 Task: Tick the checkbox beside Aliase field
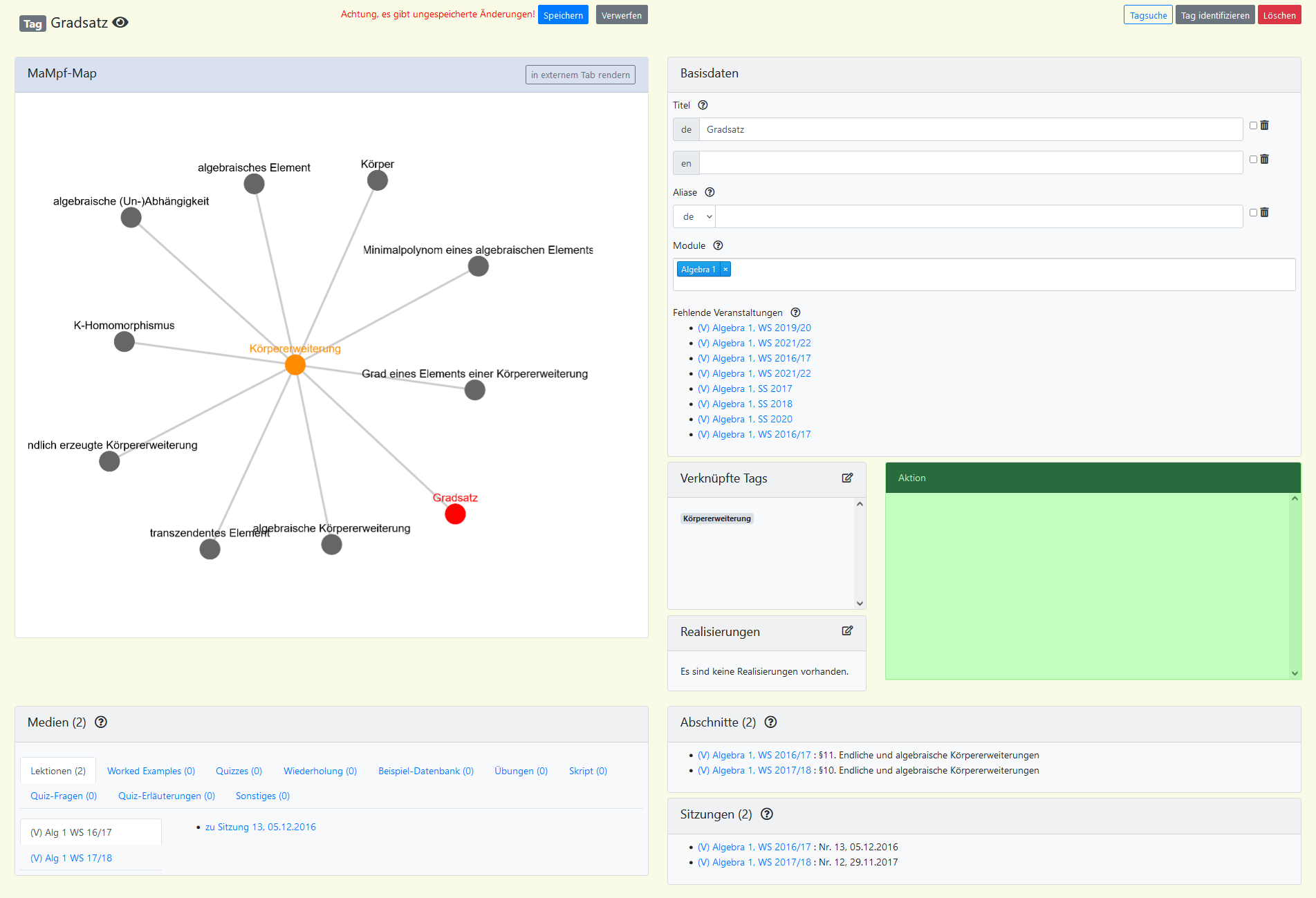(x=1252, y=212)
